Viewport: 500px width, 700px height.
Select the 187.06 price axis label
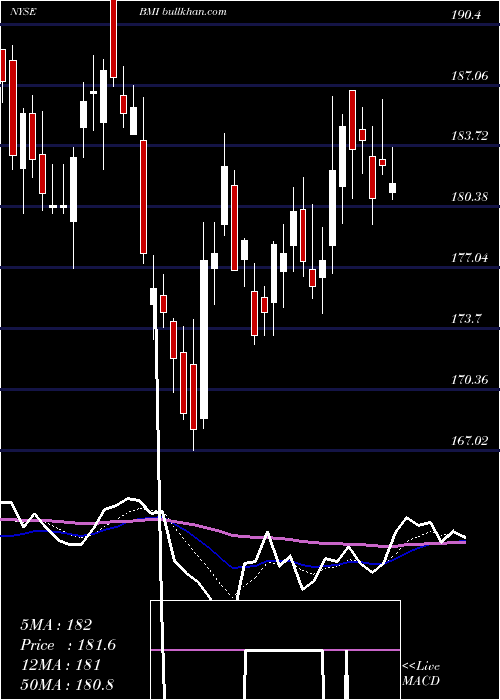pyautogui.click(x=470, y=76)
